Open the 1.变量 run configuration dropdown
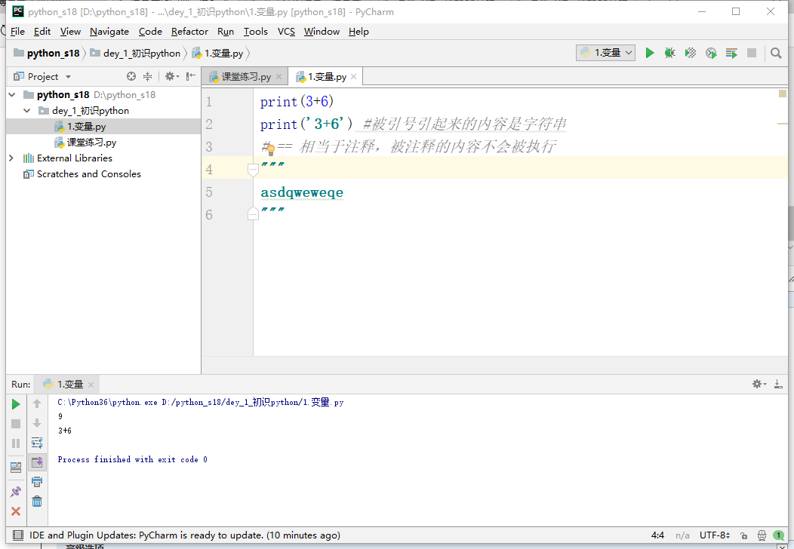794x549 pixels. [x=606, y=53]
